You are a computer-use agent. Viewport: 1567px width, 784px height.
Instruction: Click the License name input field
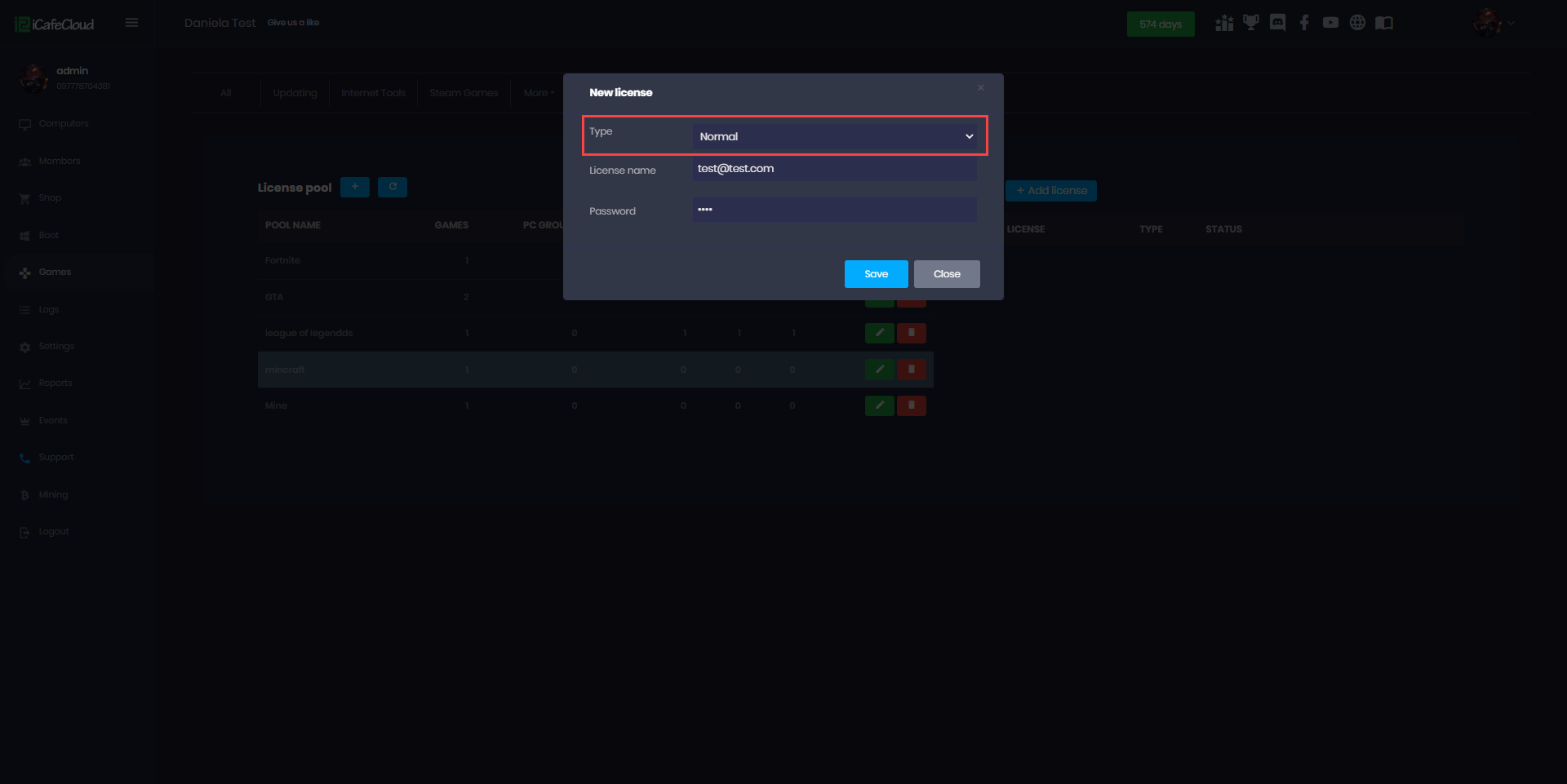pos(832,169)
